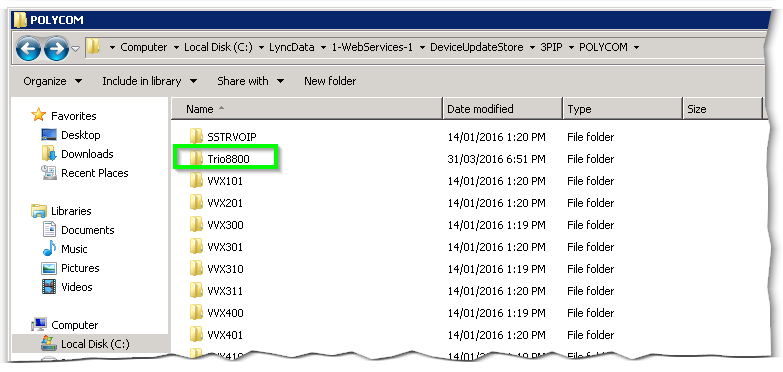Viewport: 783px width, 372px height.
Task: Expand the arrow before 3PIP breadcrumb
Action: (x=532, y=48)
